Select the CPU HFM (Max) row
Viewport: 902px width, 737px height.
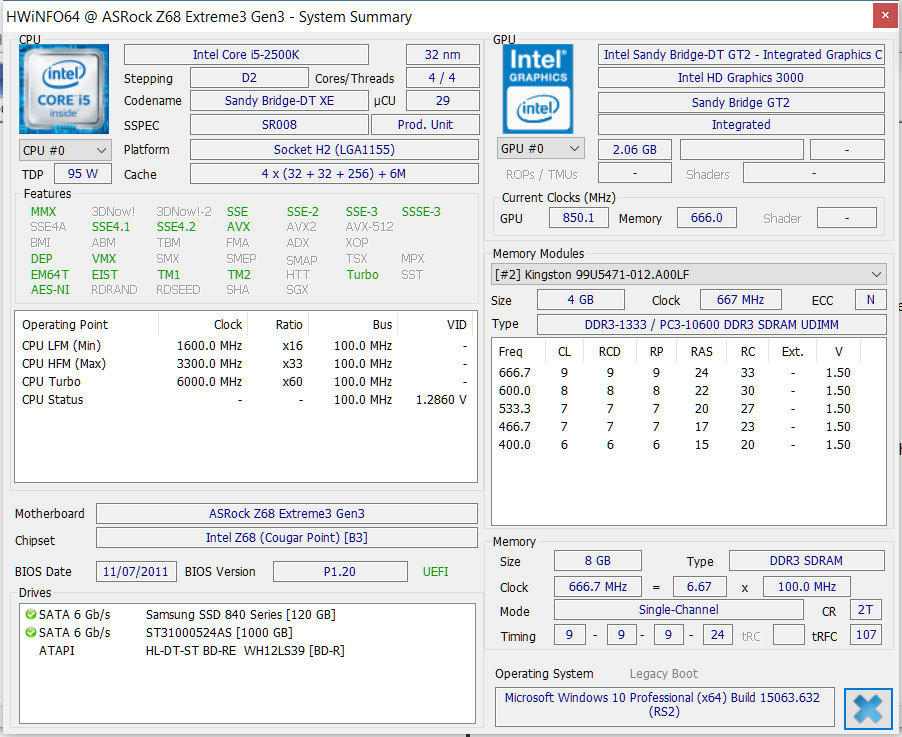tap(244, 364)
